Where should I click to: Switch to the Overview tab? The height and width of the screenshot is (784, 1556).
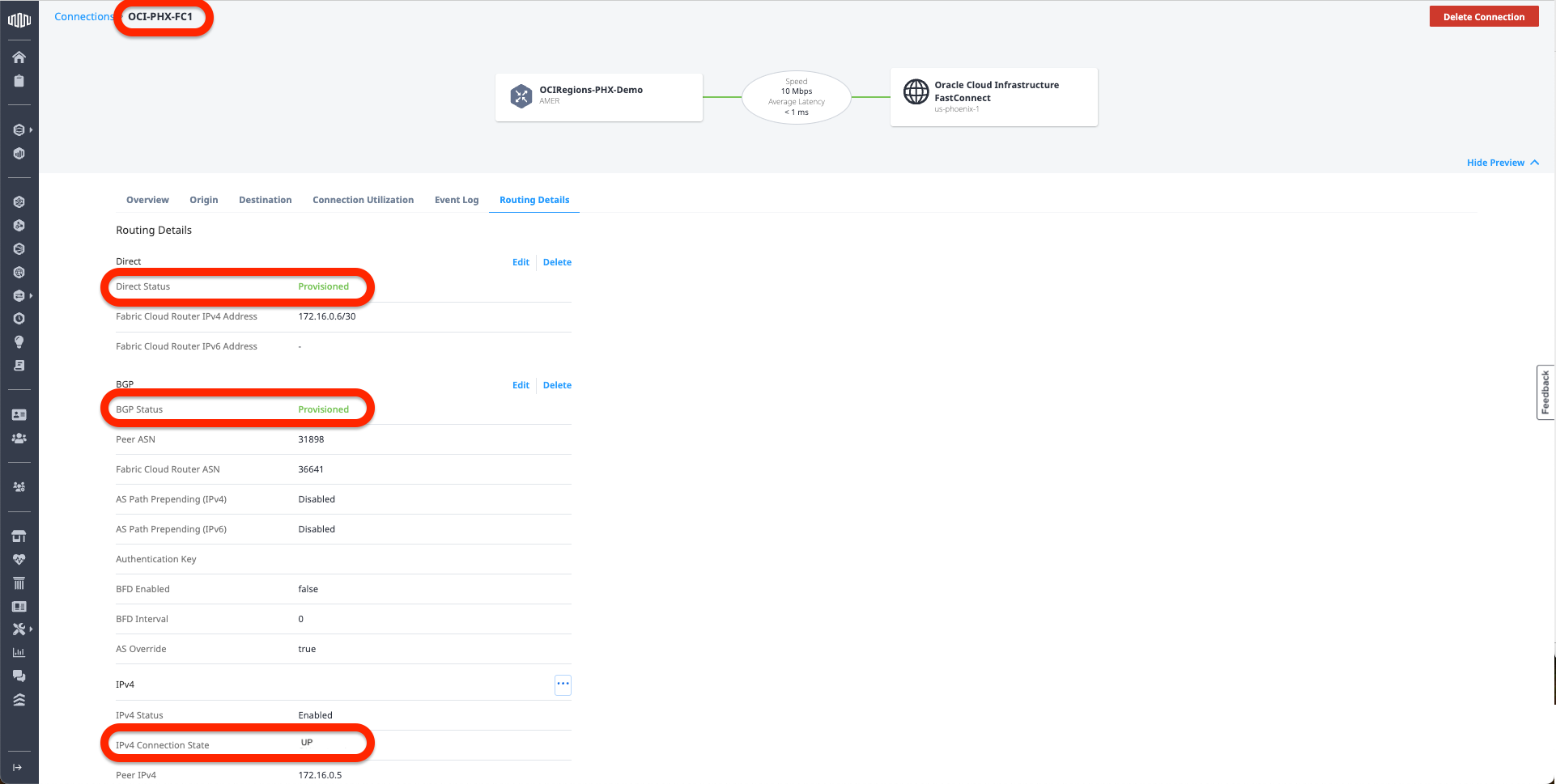[x=147, y=200]
